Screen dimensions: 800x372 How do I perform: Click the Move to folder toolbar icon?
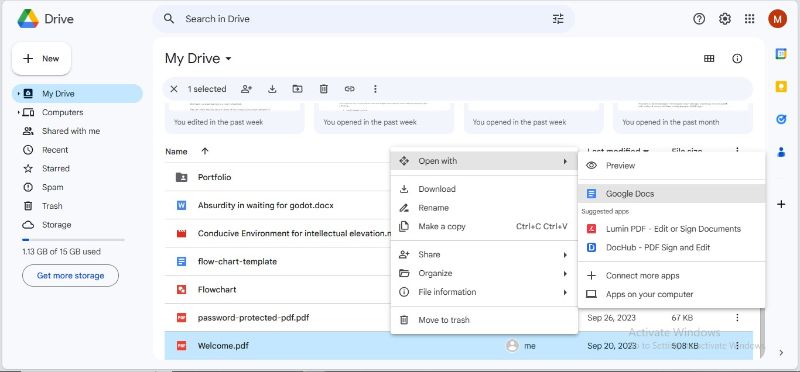point(297,89)
